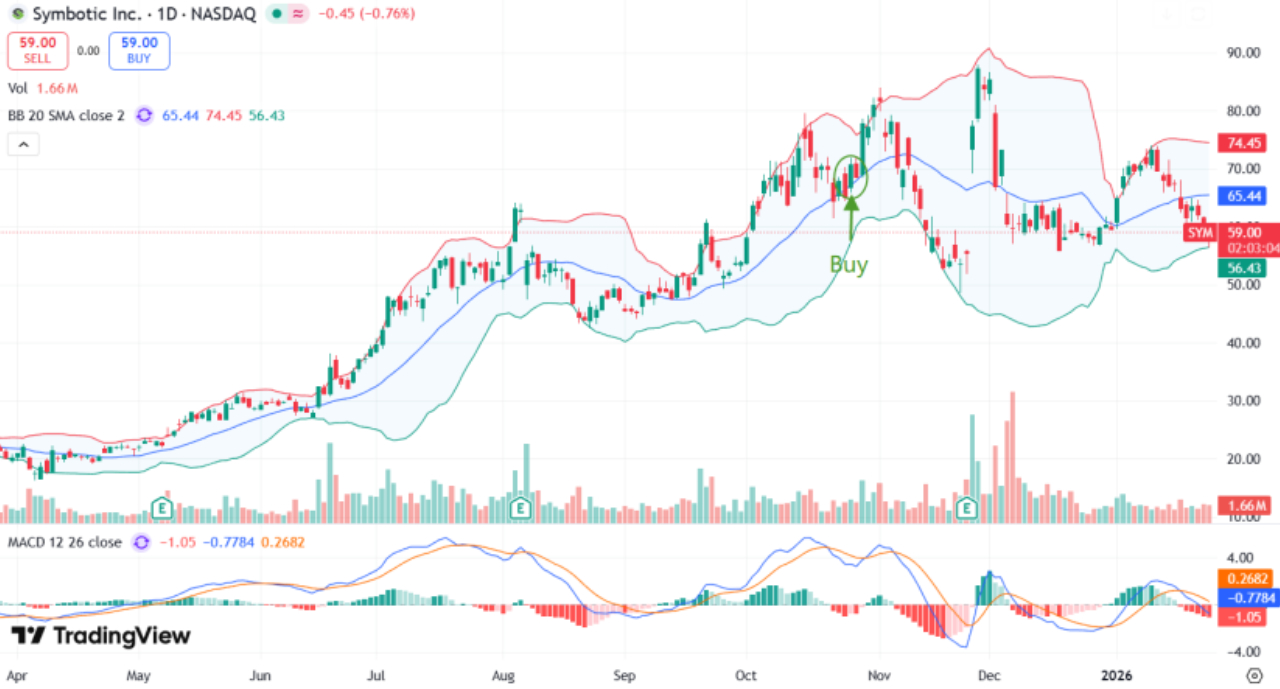
Task: Select the Symbotic Inc. 1D NASDAQ title
Action: 142,14
